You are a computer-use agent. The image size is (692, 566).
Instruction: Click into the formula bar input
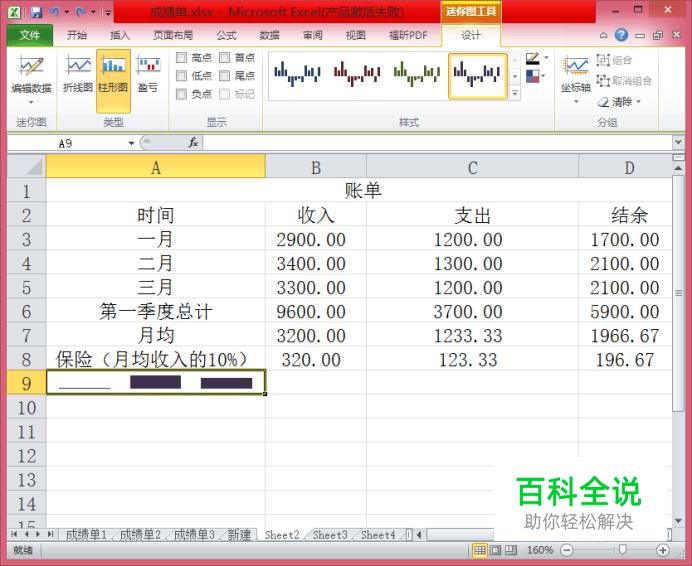(437, 143)
